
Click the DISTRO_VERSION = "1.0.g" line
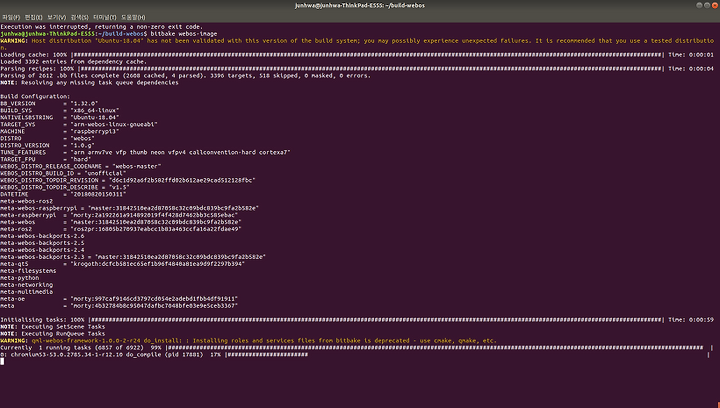pos(49,145)
